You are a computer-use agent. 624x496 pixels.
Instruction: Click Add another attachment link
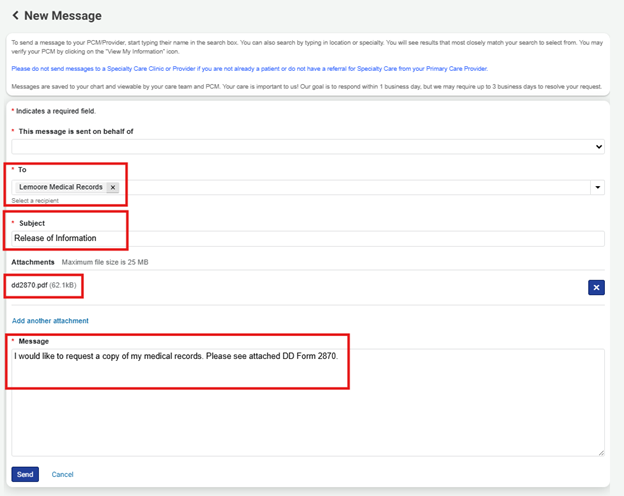tap(50, 321)
